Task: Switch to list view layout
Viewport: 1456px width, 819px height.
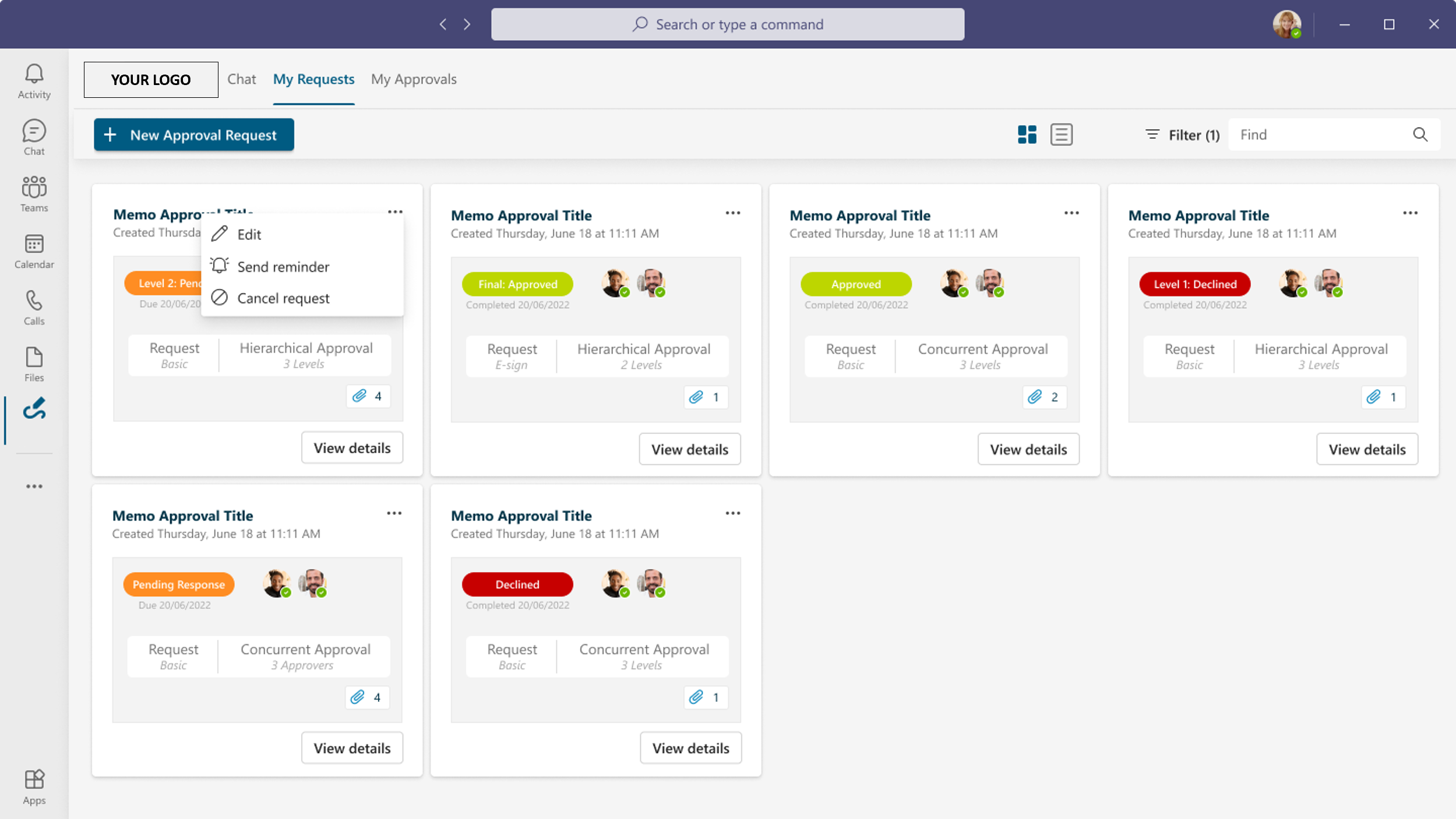Action: pos(1062,135)
